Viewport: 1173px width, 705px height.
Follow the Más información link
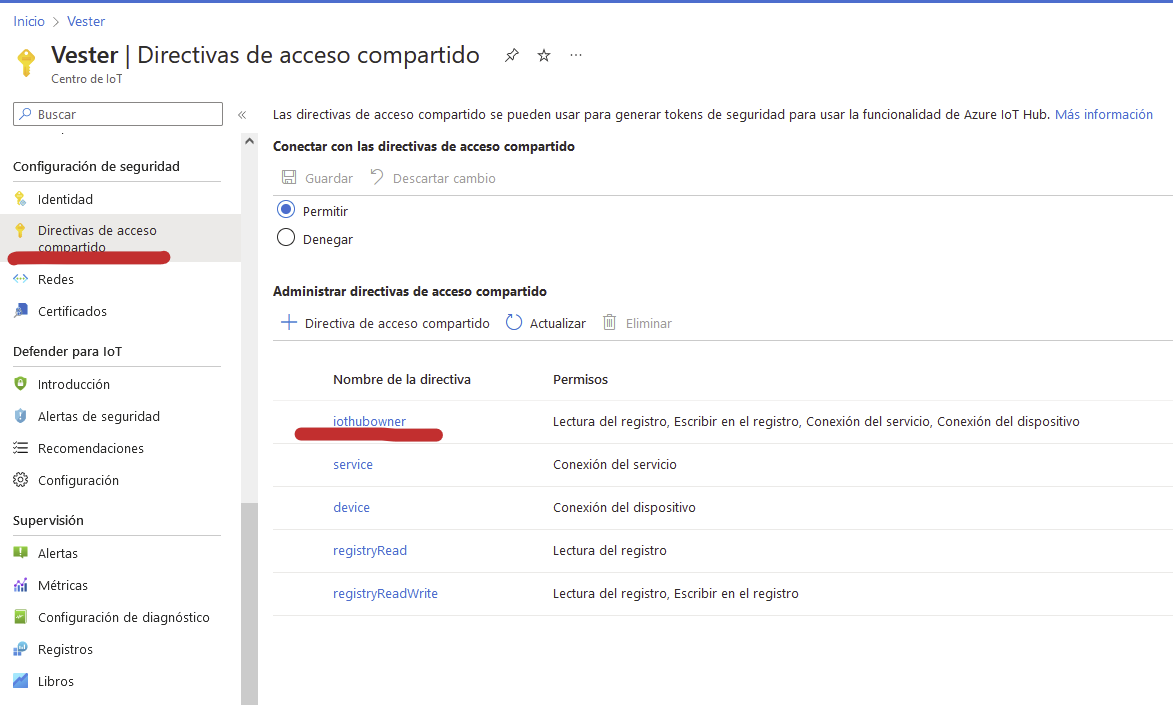point(1103,115)
